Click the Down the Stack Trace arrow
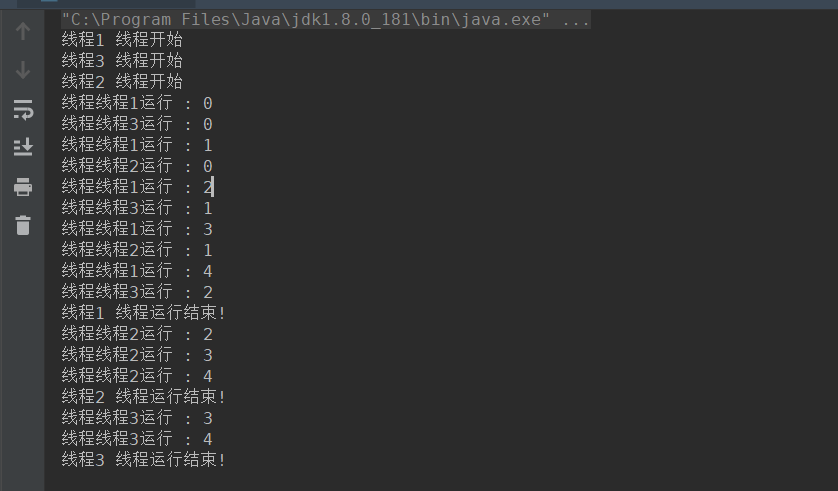838x491 pixels. pyautogui.click(x=22, y=70)
